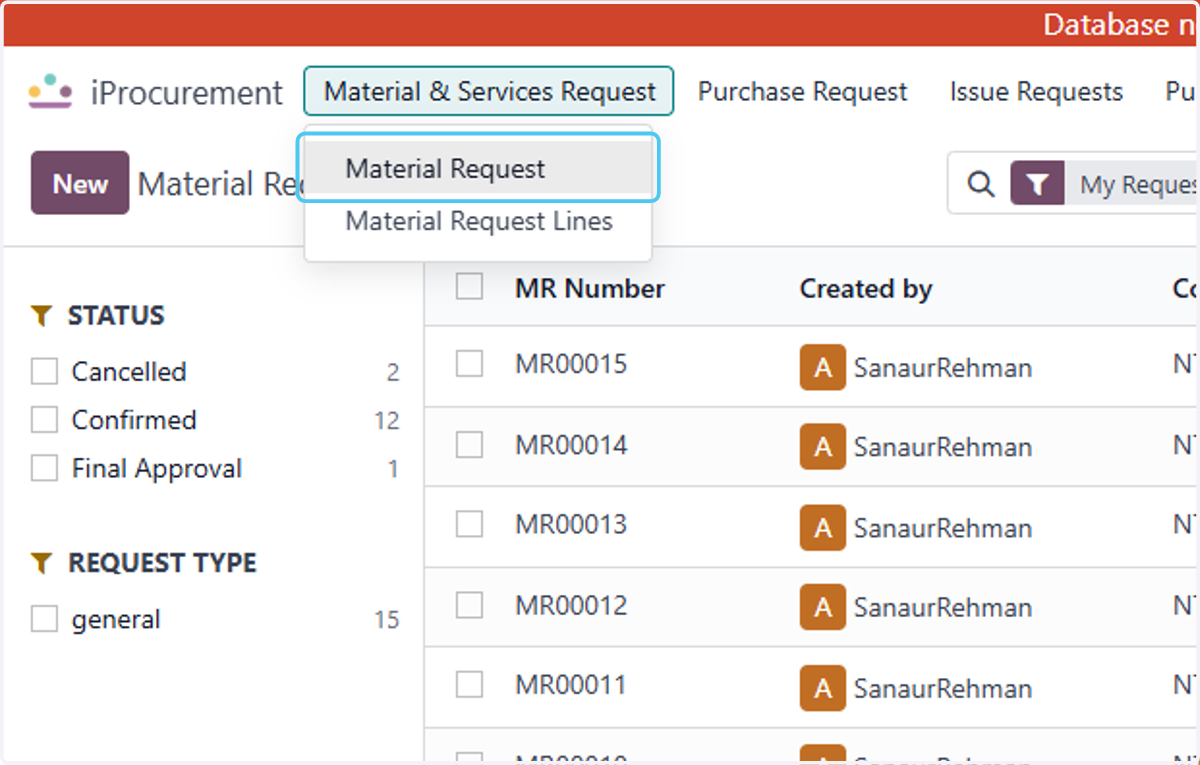Open record MR00014

click(571, 445)
